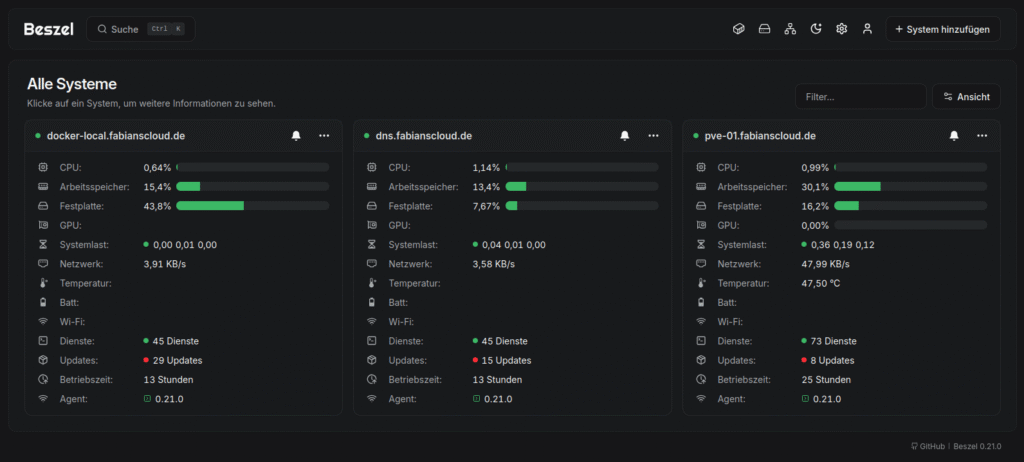Open Beszel 0.21.0 version footer link
This screenshot has width=1024, height=462.
[978, 446]
